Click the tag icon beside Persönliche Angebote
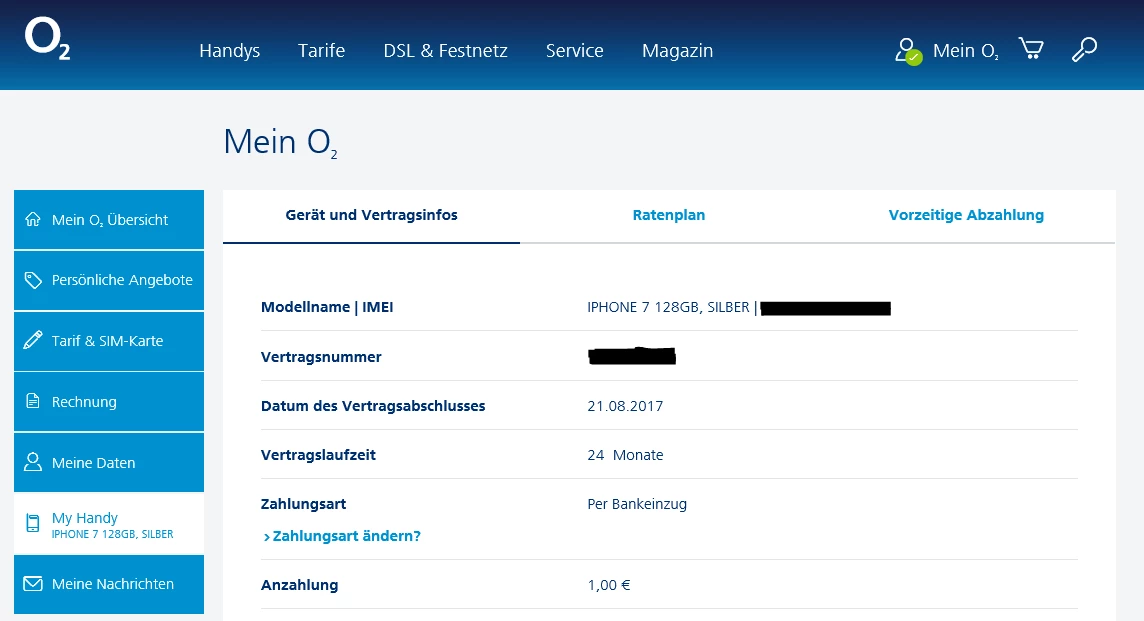The width and height of the screenshot is (1144, 621). tap(33, 280)
